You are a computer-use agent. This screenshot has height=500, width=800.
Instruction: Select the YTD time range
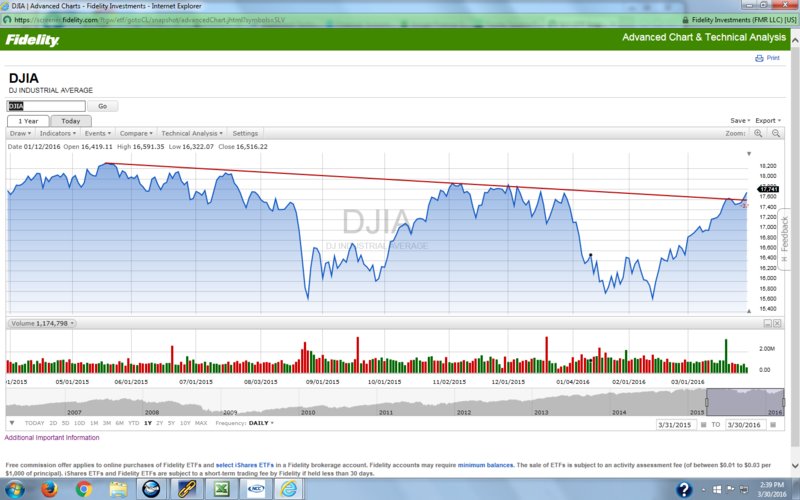(134, 423)
